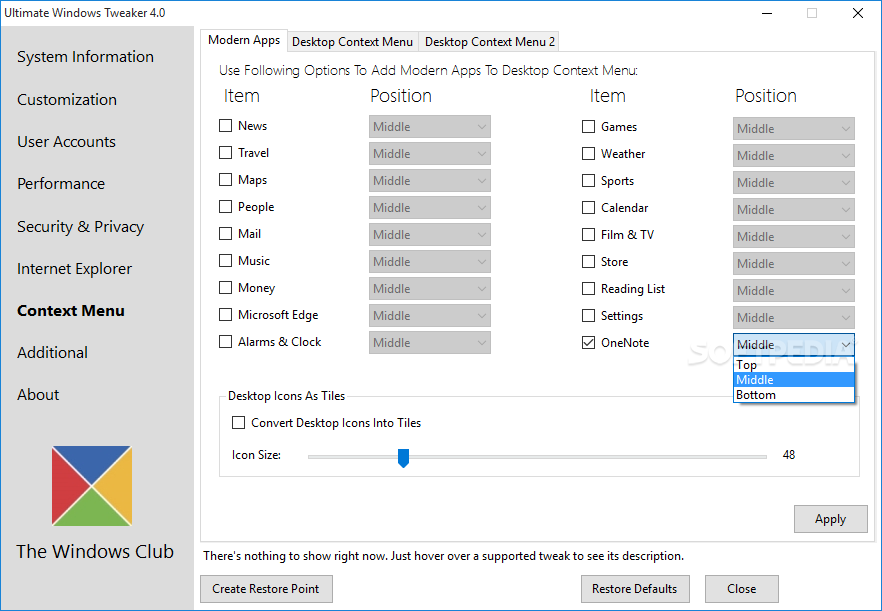Go to Customization section
This screenshot has width=882, height=611.
(x=67, y=100)
